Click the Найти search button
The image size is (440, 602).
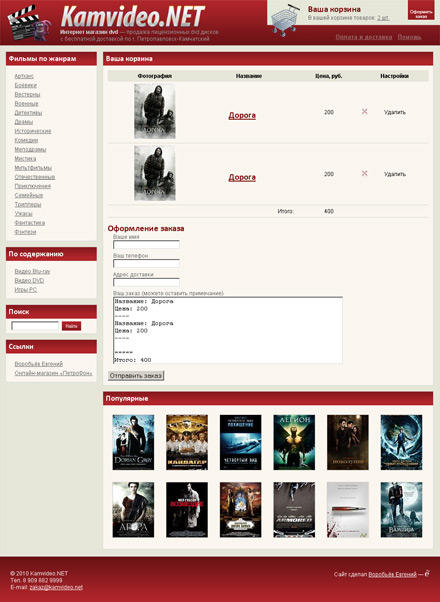[x=71, y=326]
